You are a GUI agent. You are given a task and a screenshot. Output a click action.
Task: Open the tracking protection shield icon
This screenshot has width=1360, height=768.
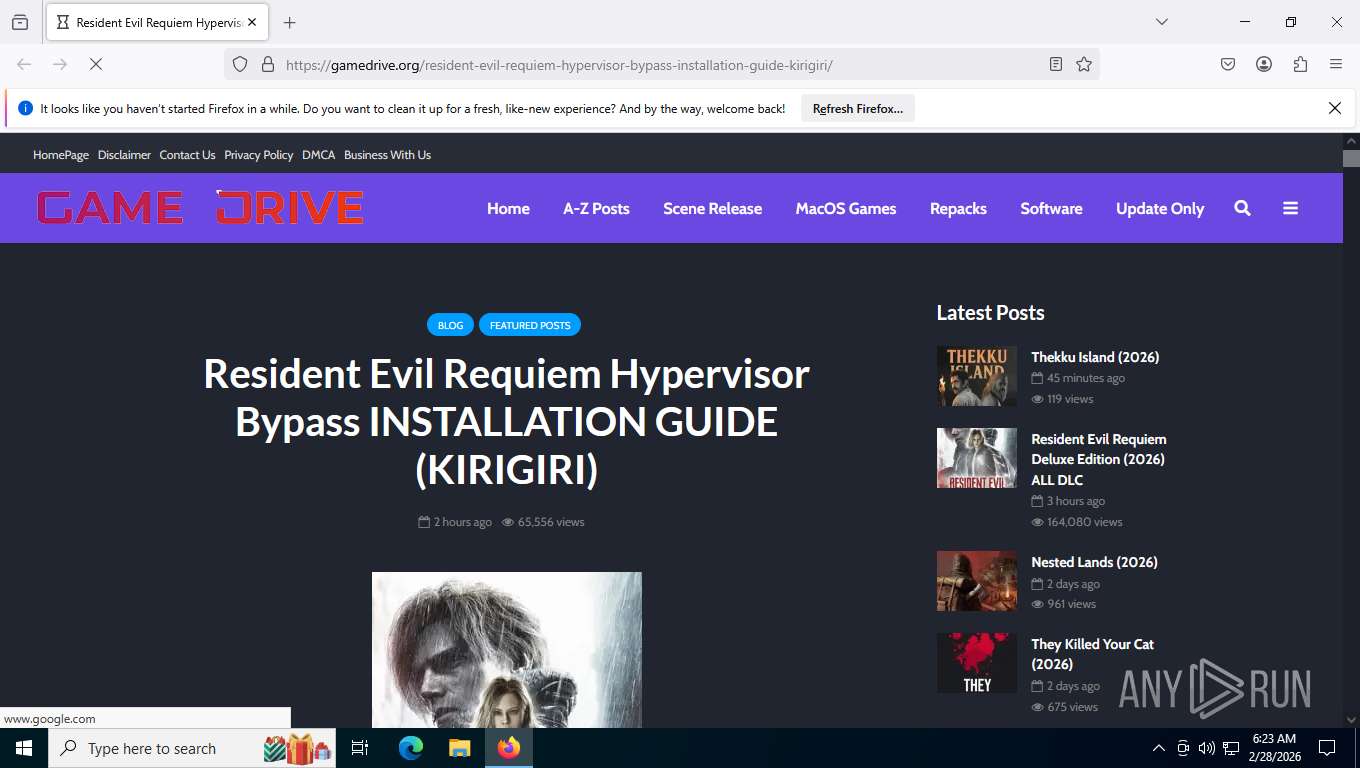[240, 64]
